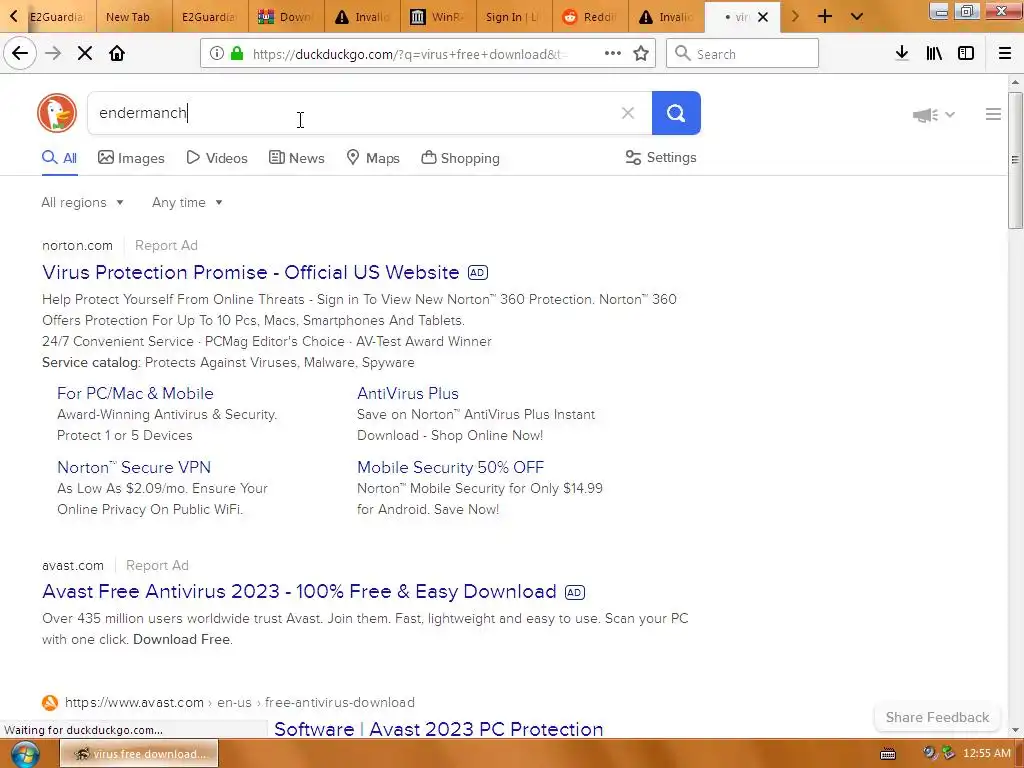Open Software Avast 2023 PC Protection result
1024x768 pixels.
click(439, 729)
